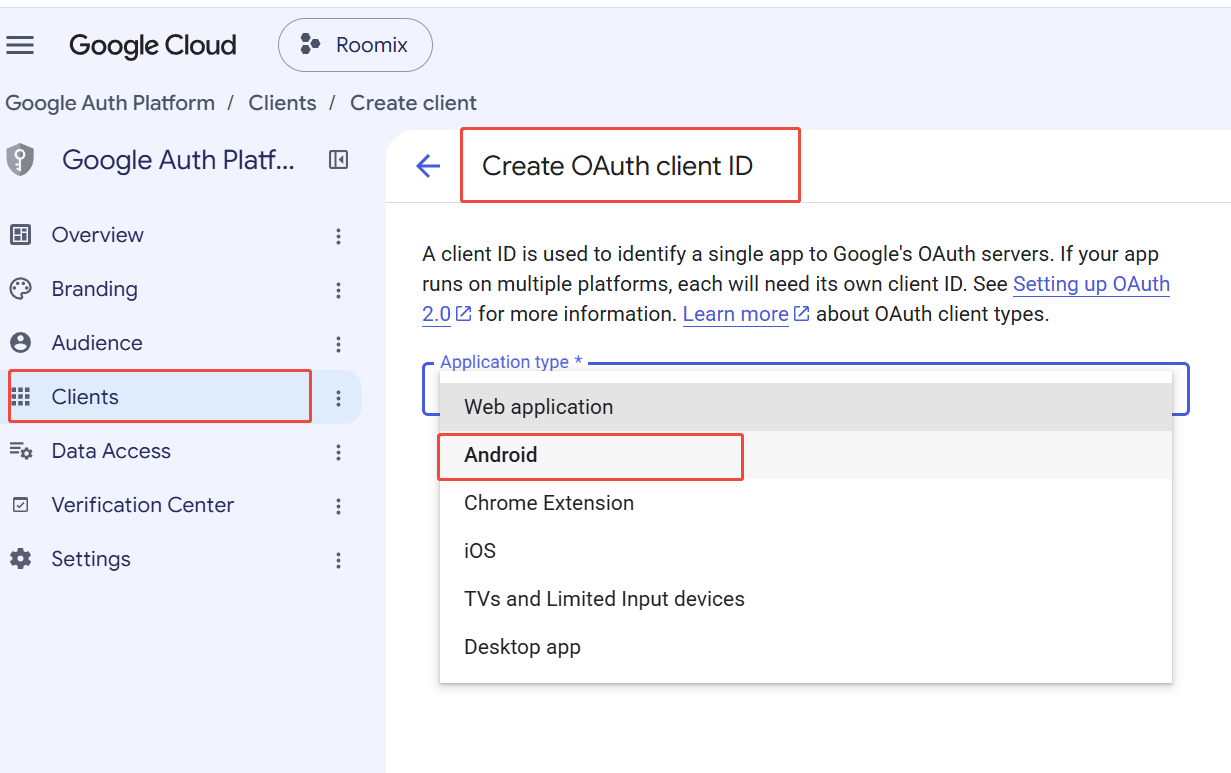The height and width of the screenshot is (773, 1231).
Task: Click the Create client breadcrumb
Action: (413, 103)
